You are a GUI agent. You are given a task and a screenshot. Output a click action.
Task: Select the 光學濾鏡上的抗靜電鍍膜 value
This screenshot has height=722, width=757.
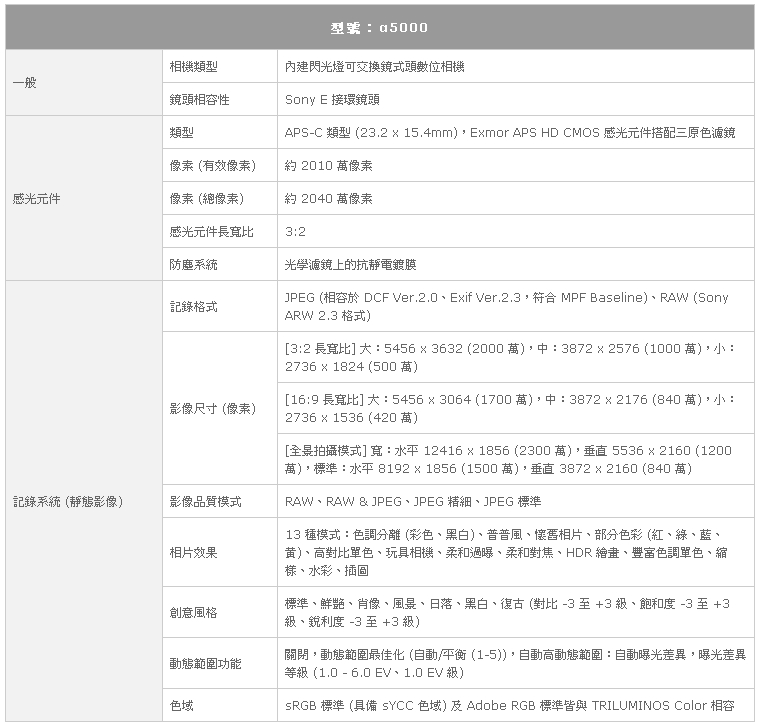(x=350, y=264)
